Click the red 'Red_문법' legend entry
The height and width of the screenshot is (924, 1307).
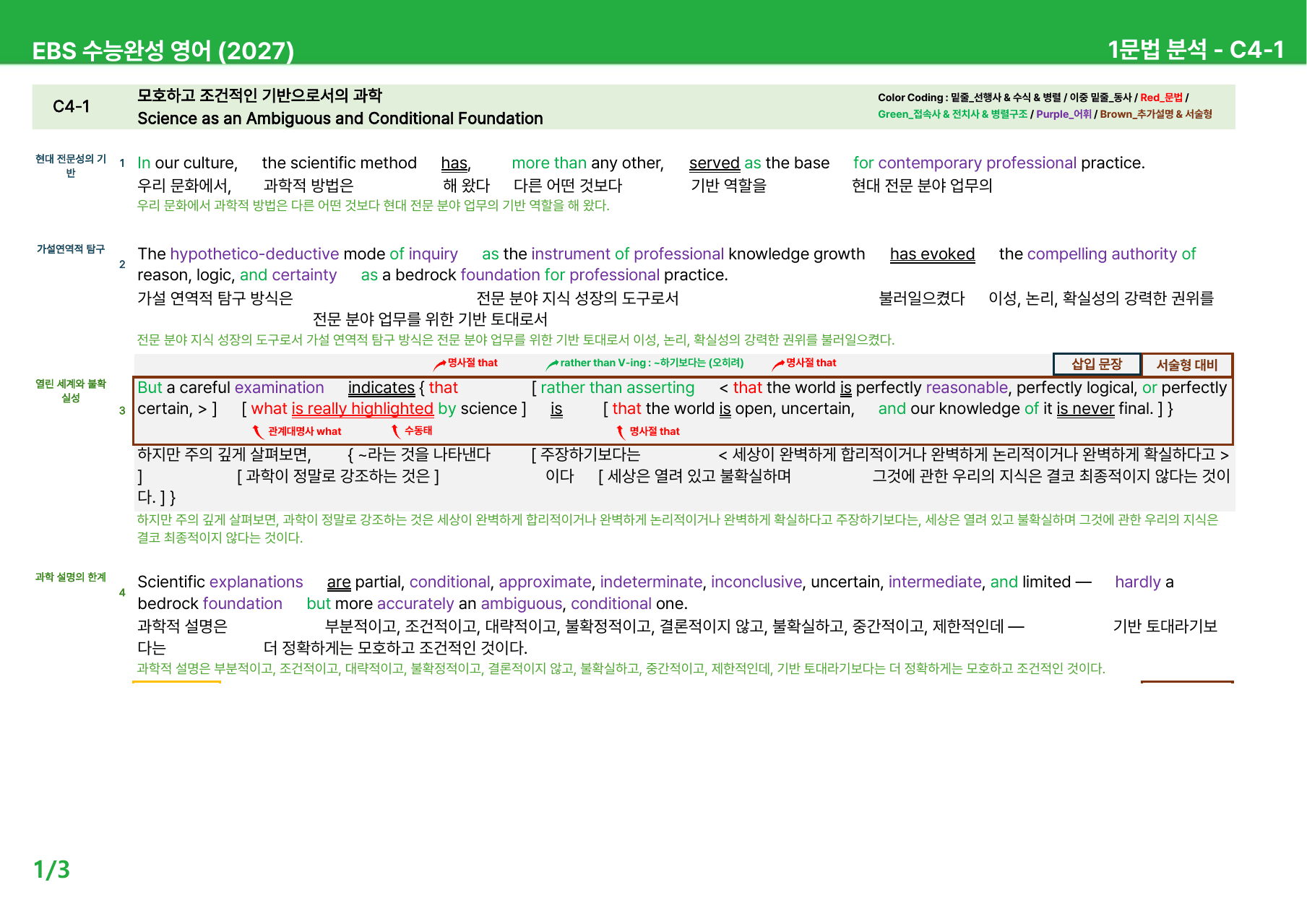pyautogui.click(x=1161, y=98)
